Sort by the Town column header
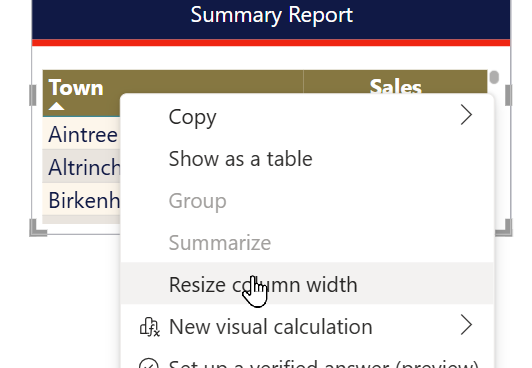The image size is (532, 368). click(x=76, y=88)
